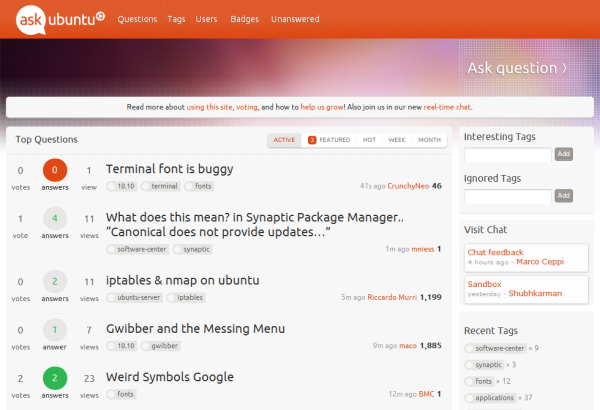Screen dimensions: 600x410
Task: Go to the Users page
Action: point(206,19)
